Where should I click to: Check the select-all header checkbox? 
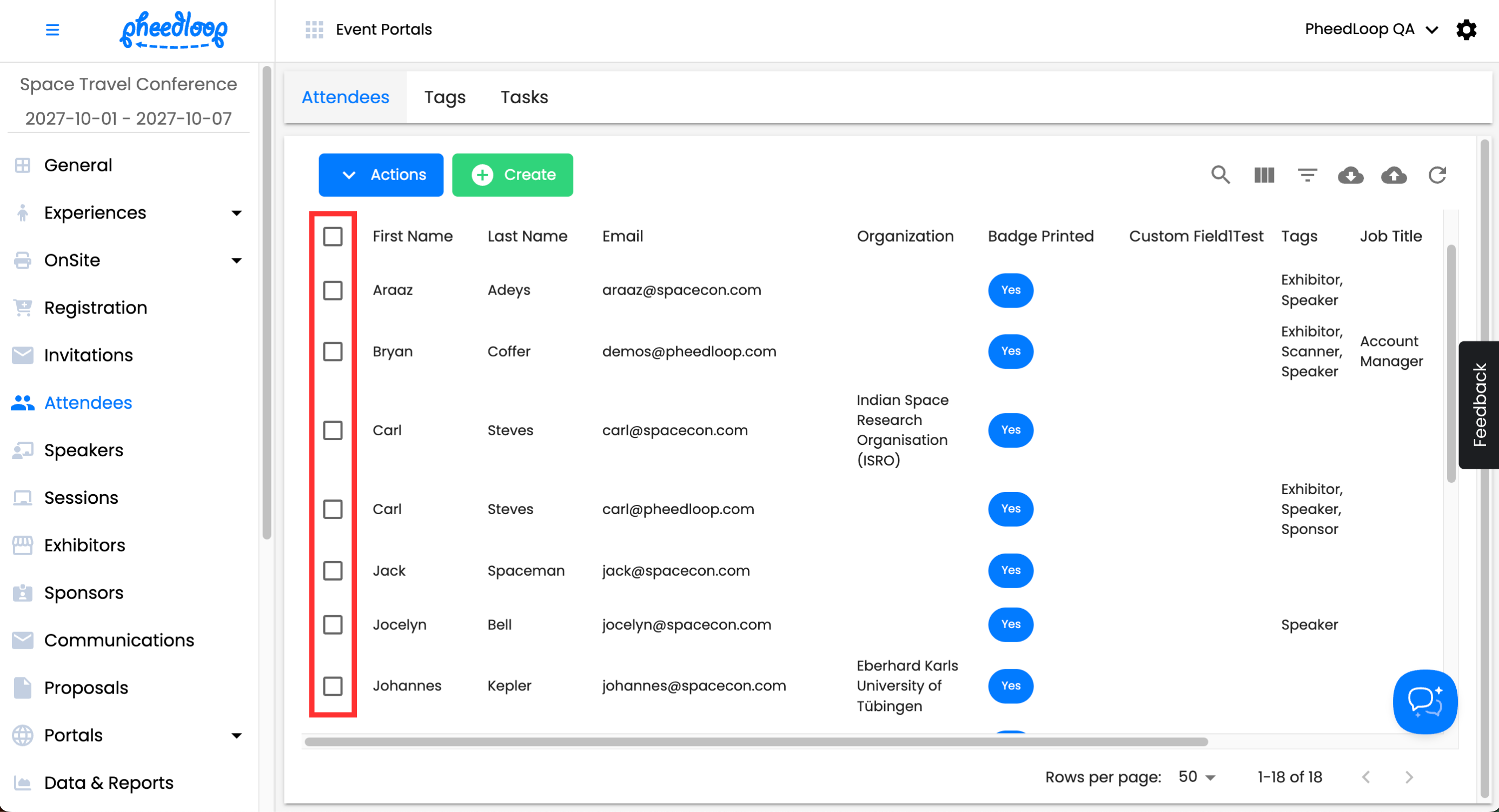tap(332, 236)
